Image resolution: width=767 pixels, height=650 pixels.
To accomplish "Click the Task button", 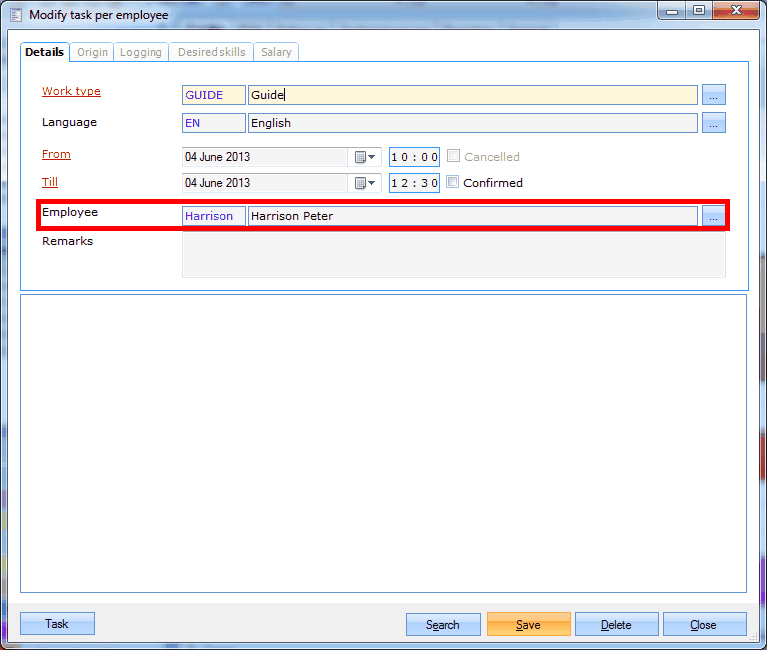I will (x=57, y=624).
